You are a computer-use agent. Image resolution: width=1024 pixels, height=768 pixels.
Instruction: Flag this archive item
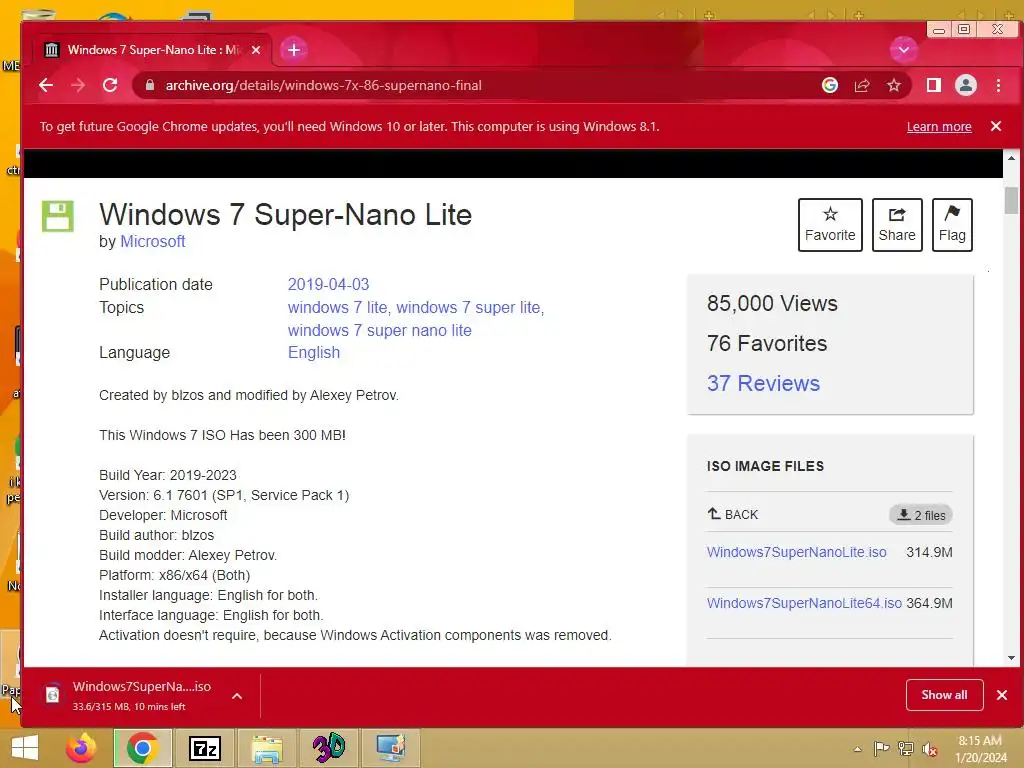coord(952,225)
